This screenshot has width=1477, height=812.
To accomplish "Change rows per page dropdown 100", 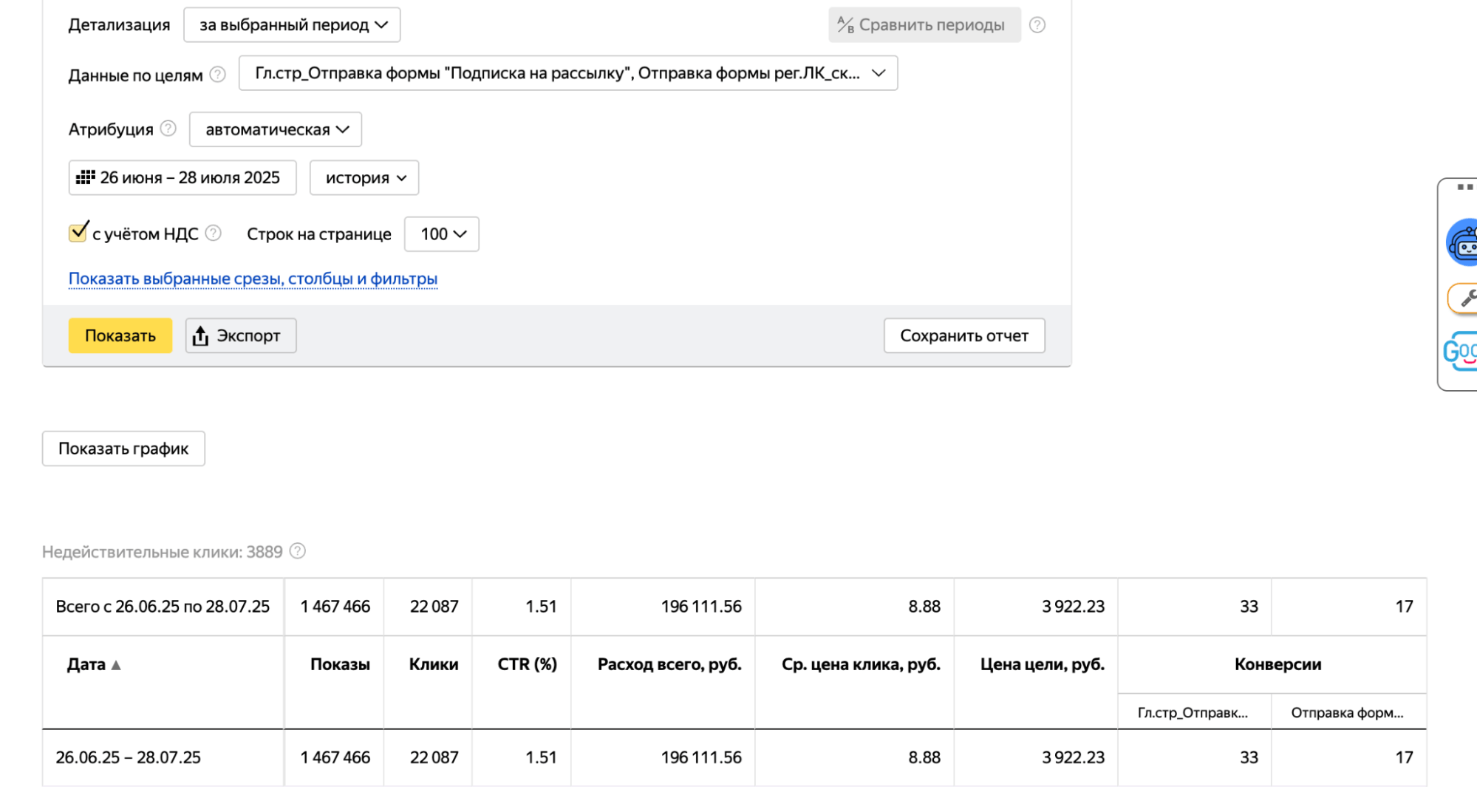I will pyautogui.click(x=441, y=234).
